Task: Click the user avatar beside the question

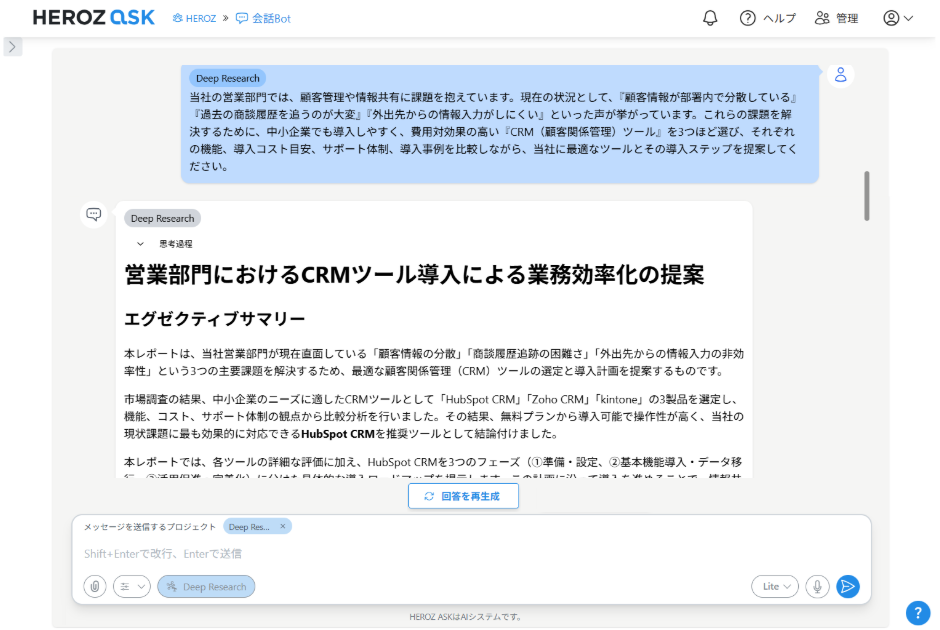Action: click(x=840, y=75)
